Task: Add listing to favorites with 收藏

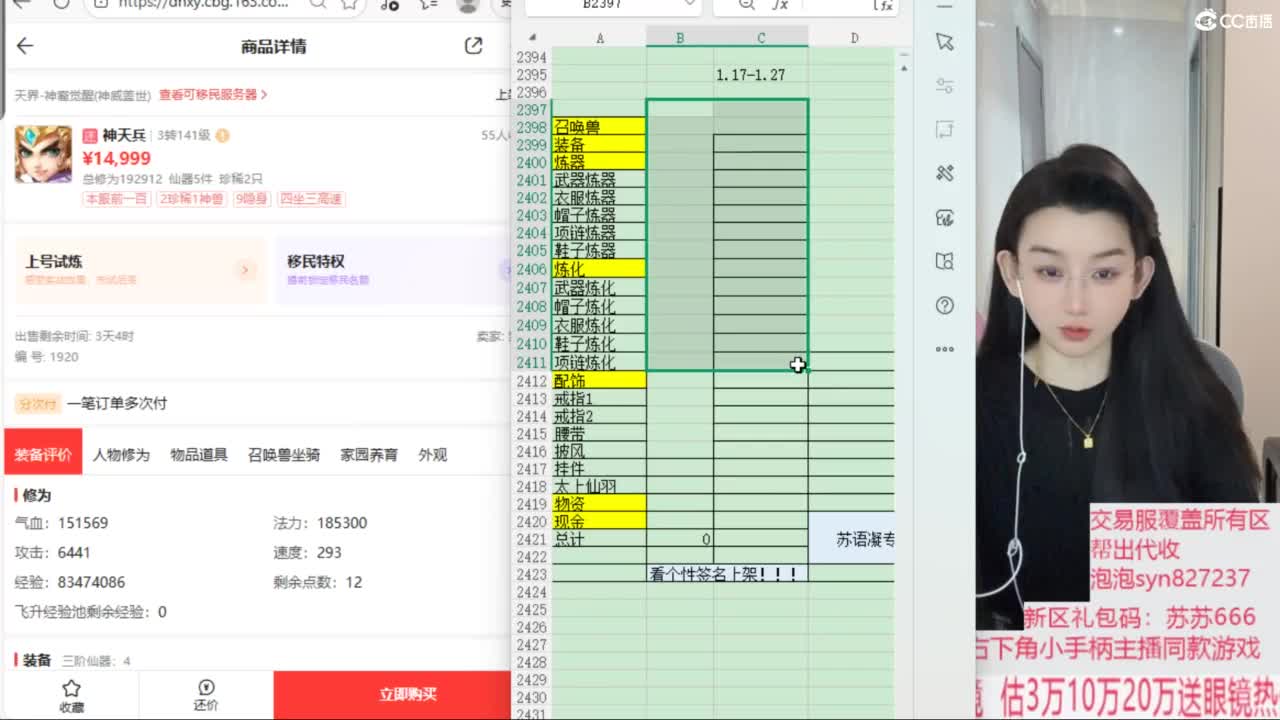Action: coord(71,696)
